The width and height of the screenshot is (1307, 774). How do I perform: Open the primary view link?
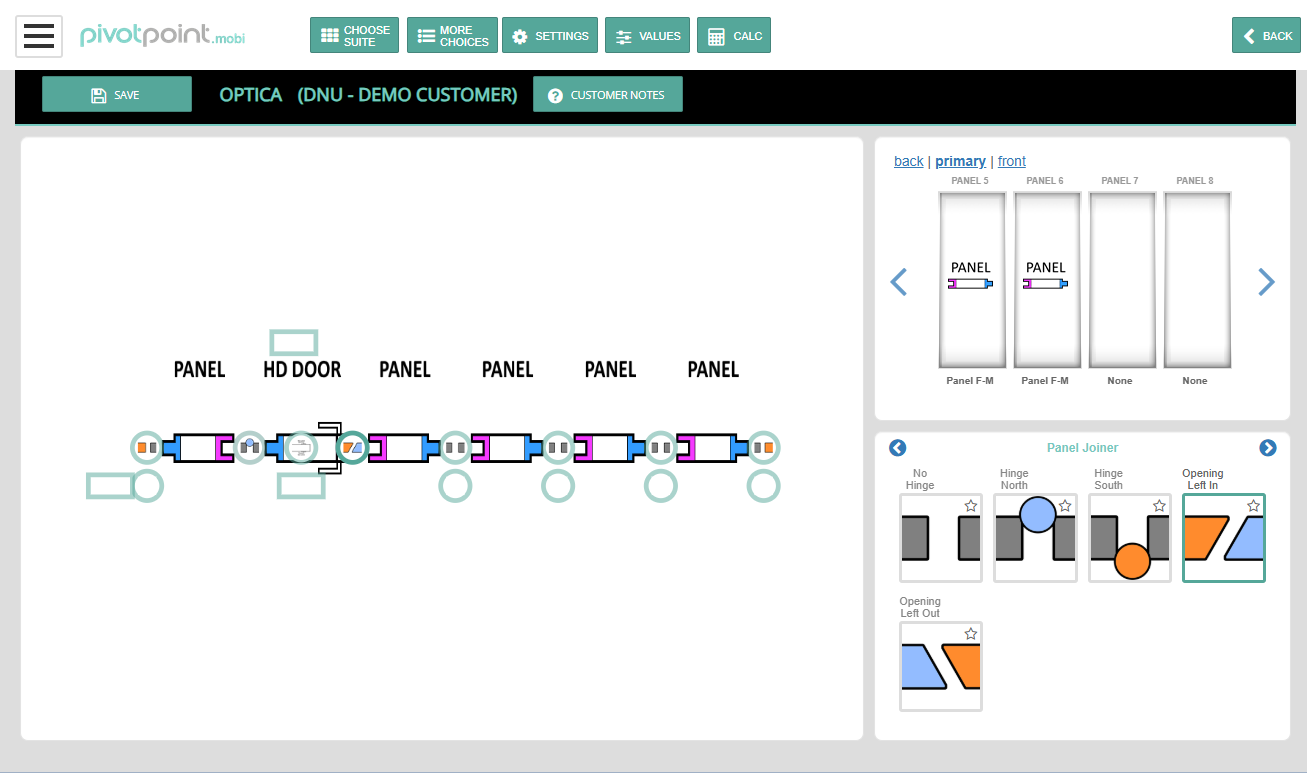tap(960, 161)
